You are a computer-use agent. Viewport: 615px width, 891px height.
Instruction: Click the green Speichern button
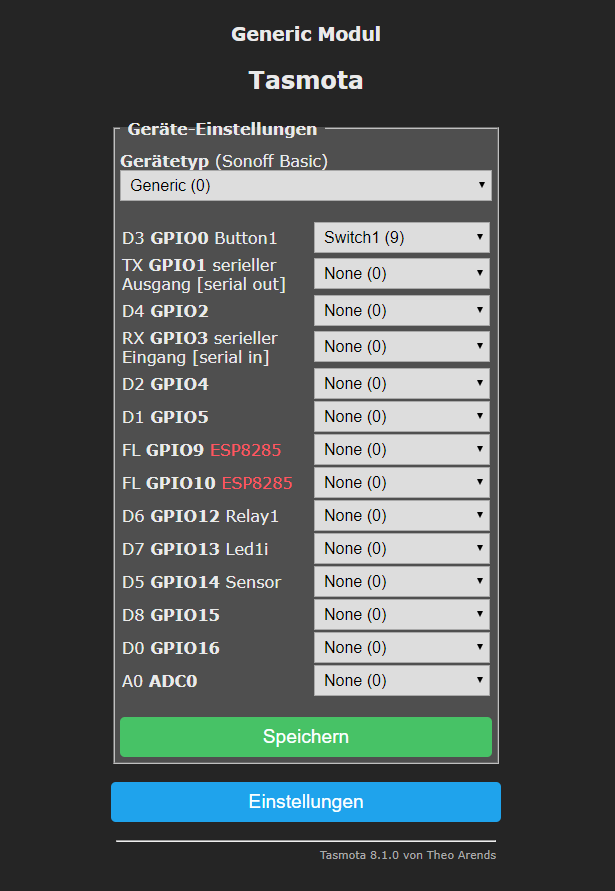pyautogui.click(x=305, y=737)
